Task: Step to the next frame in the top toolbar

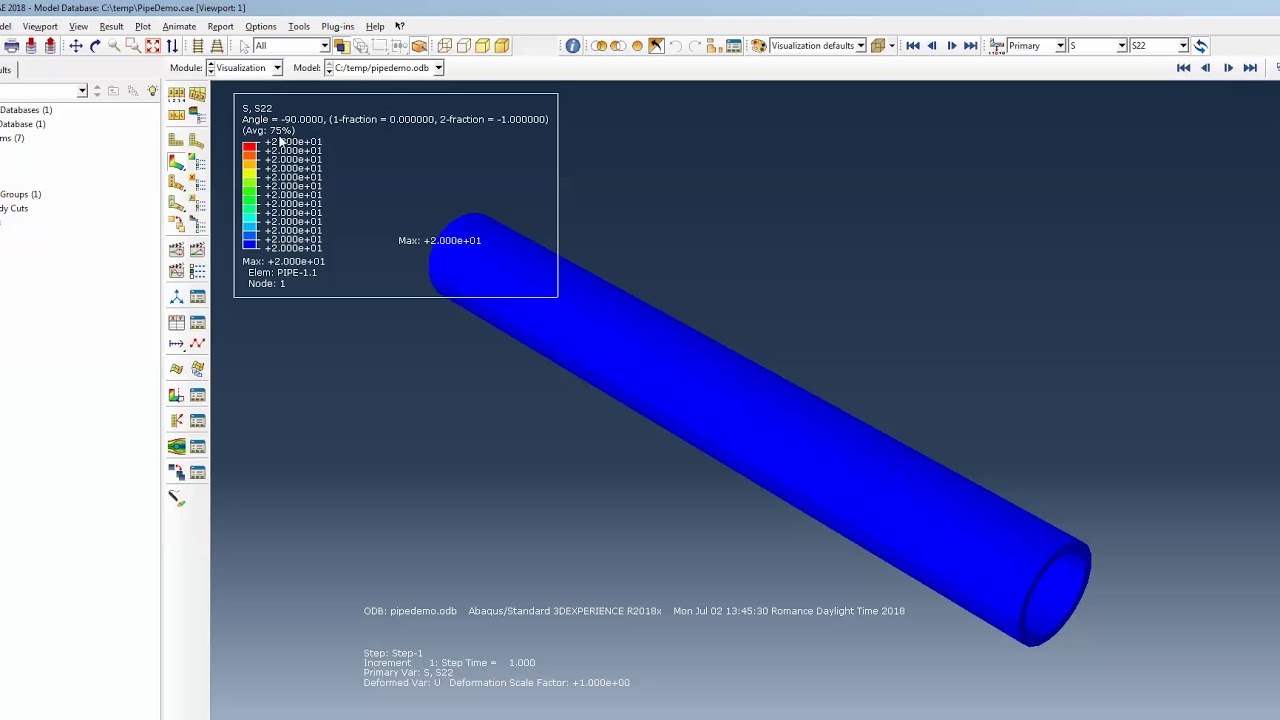Action: tap(951, 46)
